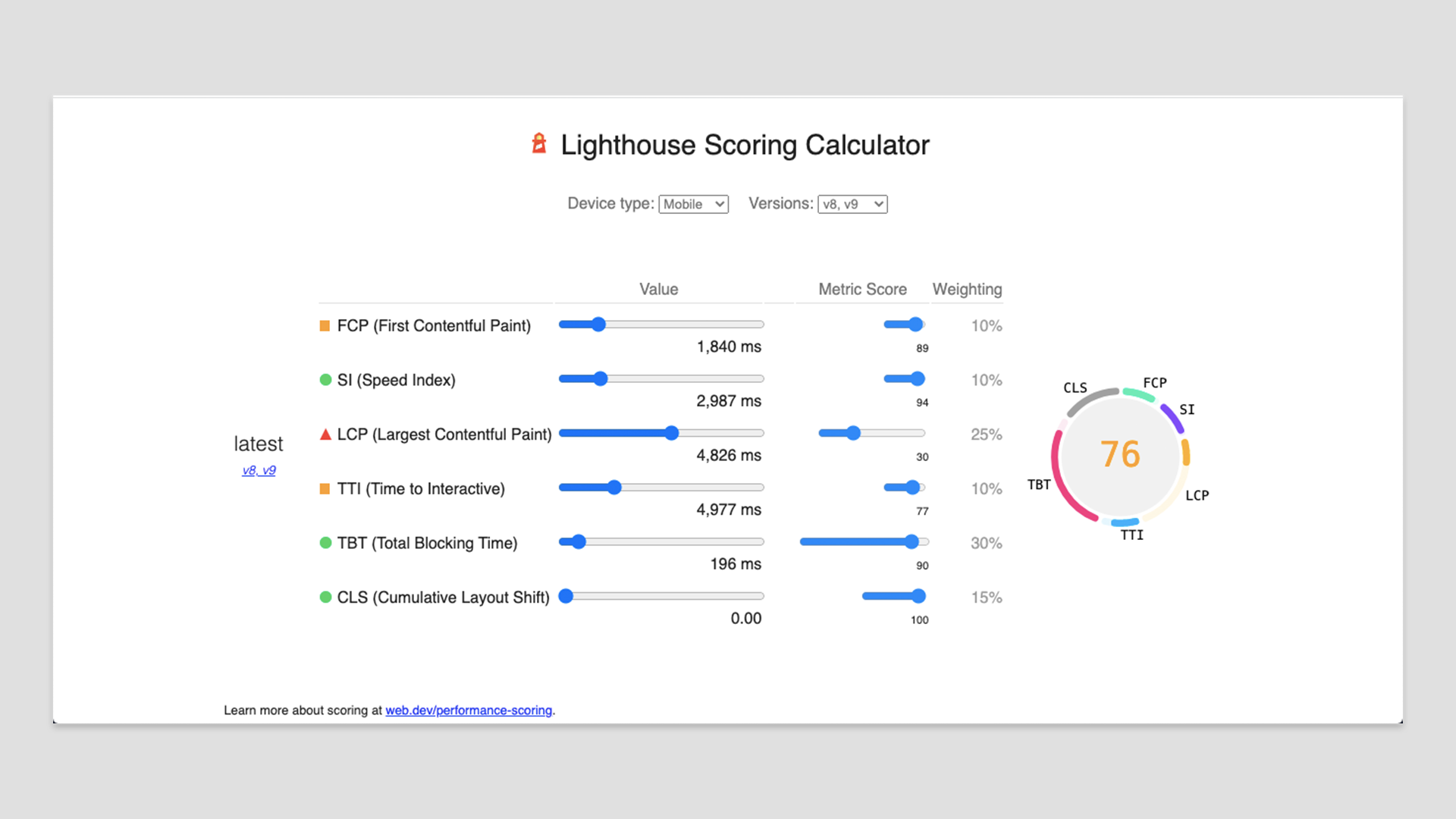Image resolution: width=1456 pixels, height=819 pixels.
Task: Click the CLS value slider set at 0.00
Action: (x=566, y=597)
